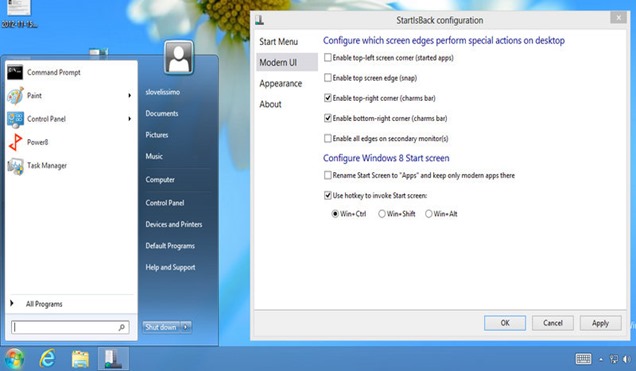The image size is (636, 371).
Task: Open Control Panel in right Start column
Action: pos(165,203)
